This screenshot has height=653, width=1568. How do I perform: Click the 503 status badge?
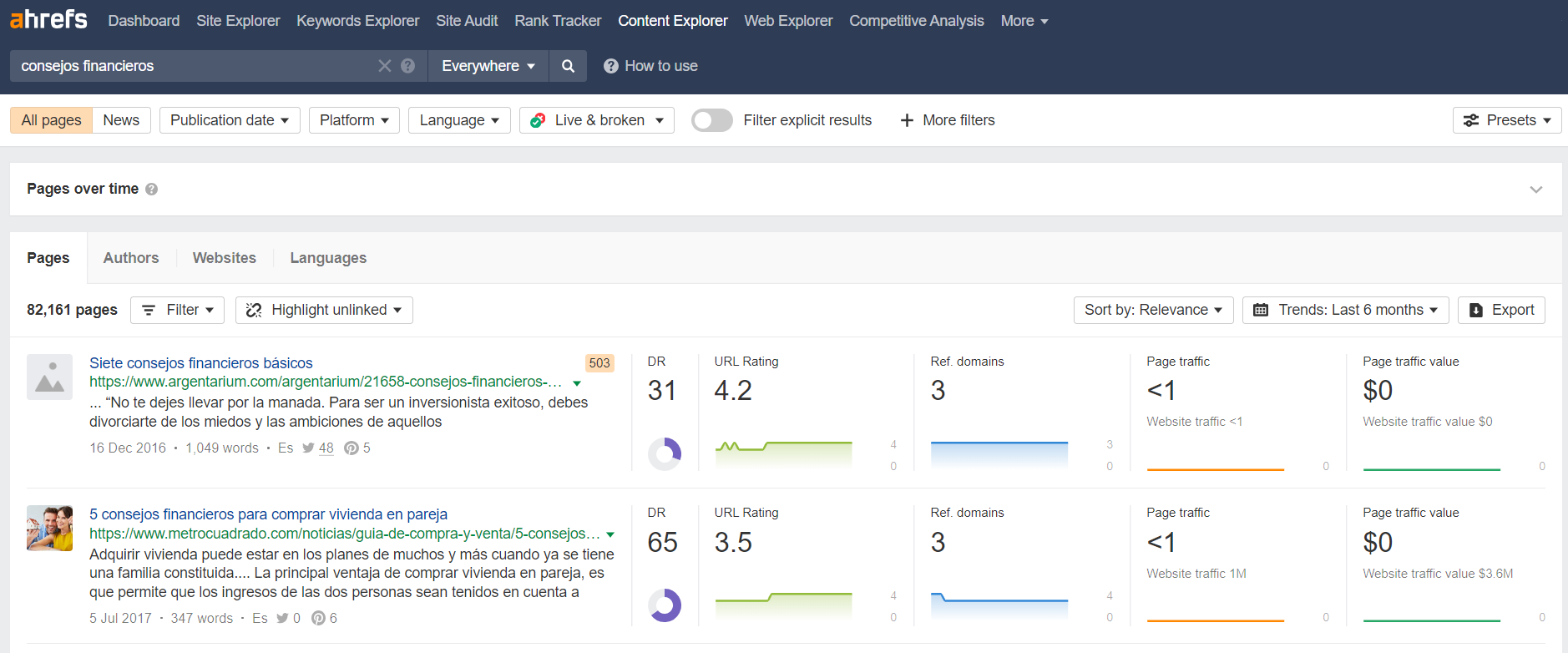tap(599, 363)
